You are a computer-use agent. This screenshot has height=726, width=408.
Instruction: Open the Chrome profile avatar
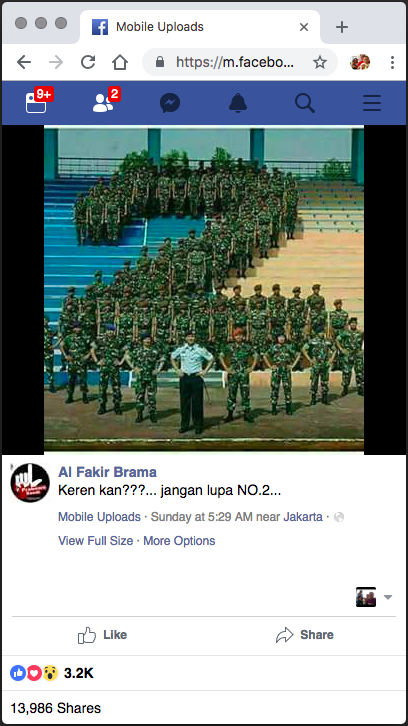point(360,62)
